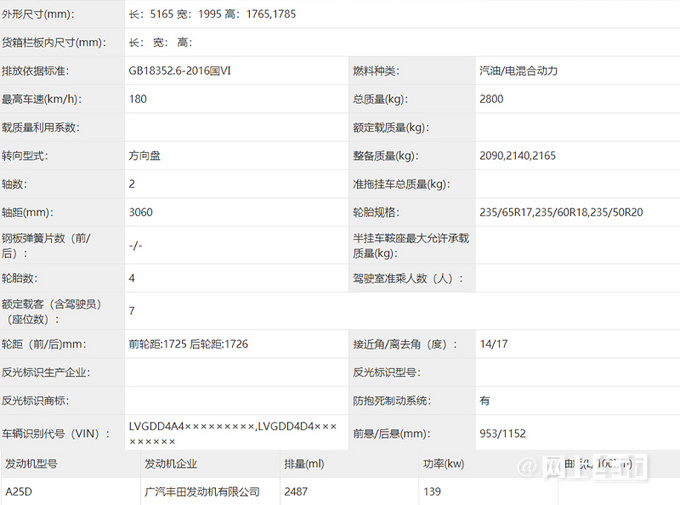The width and height of the screenshot is (680, 505).
Task: Select the 汽油/电混合动力 fuel type value
Action: coord(518,70)
